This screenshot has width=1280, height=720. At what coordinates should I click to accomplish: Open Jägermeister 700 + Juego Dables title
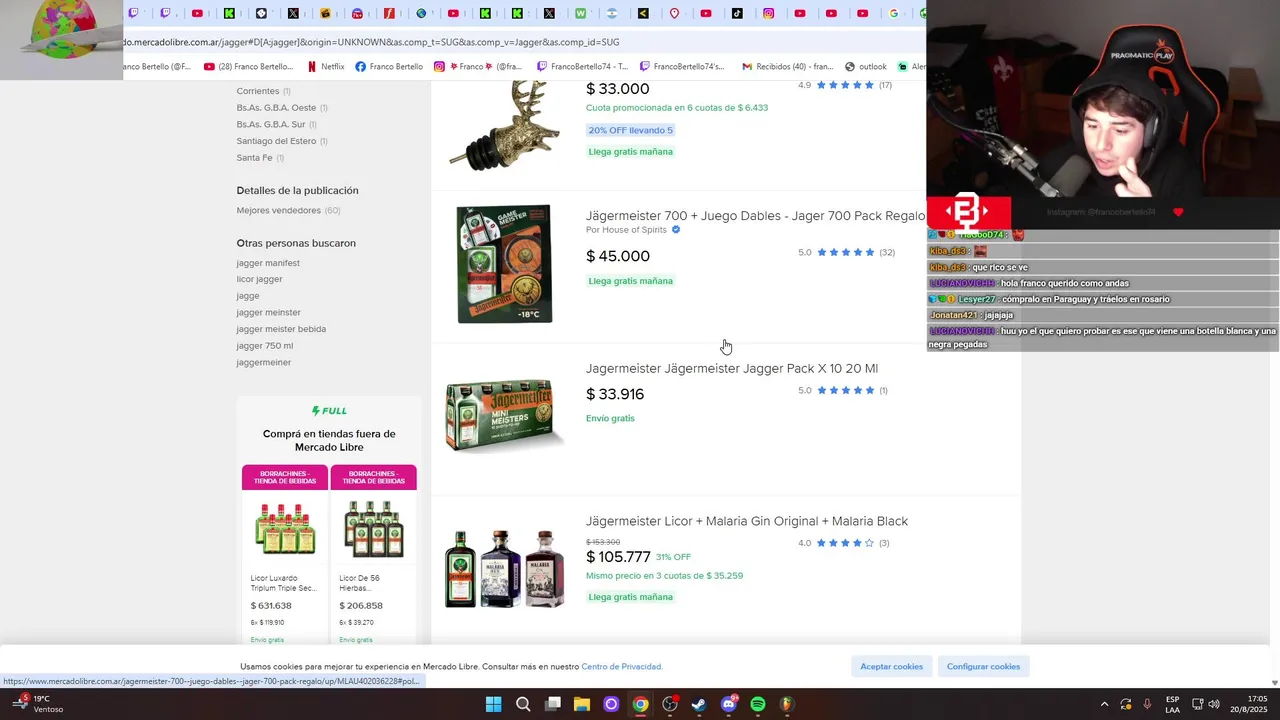[x=755, y=216]
